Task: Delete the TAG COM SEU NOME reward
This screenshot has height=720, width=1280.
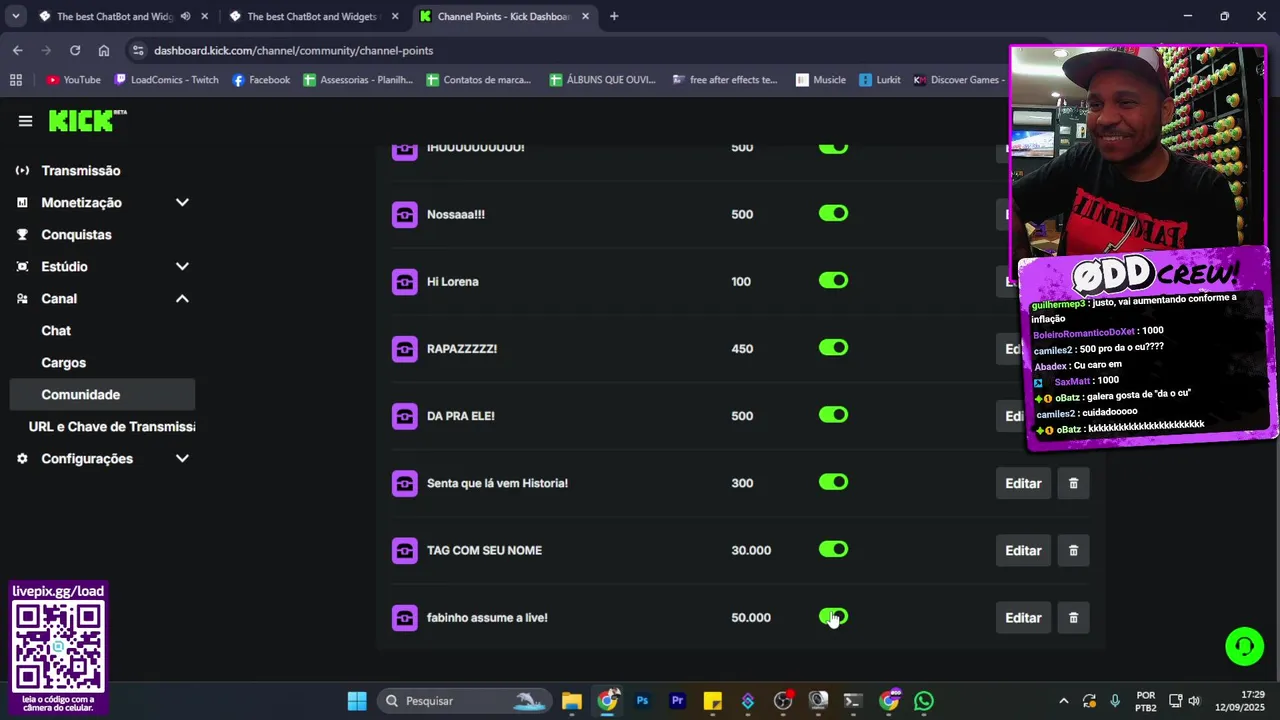Action: (1073, 550)
